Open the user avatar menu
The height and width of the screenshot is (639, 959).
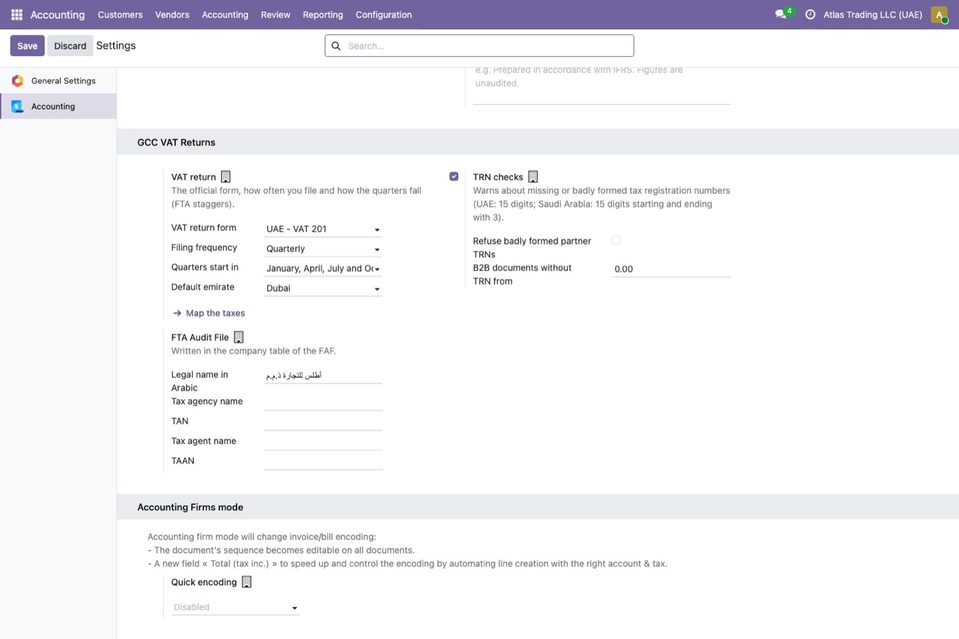[x=939, y=15]
